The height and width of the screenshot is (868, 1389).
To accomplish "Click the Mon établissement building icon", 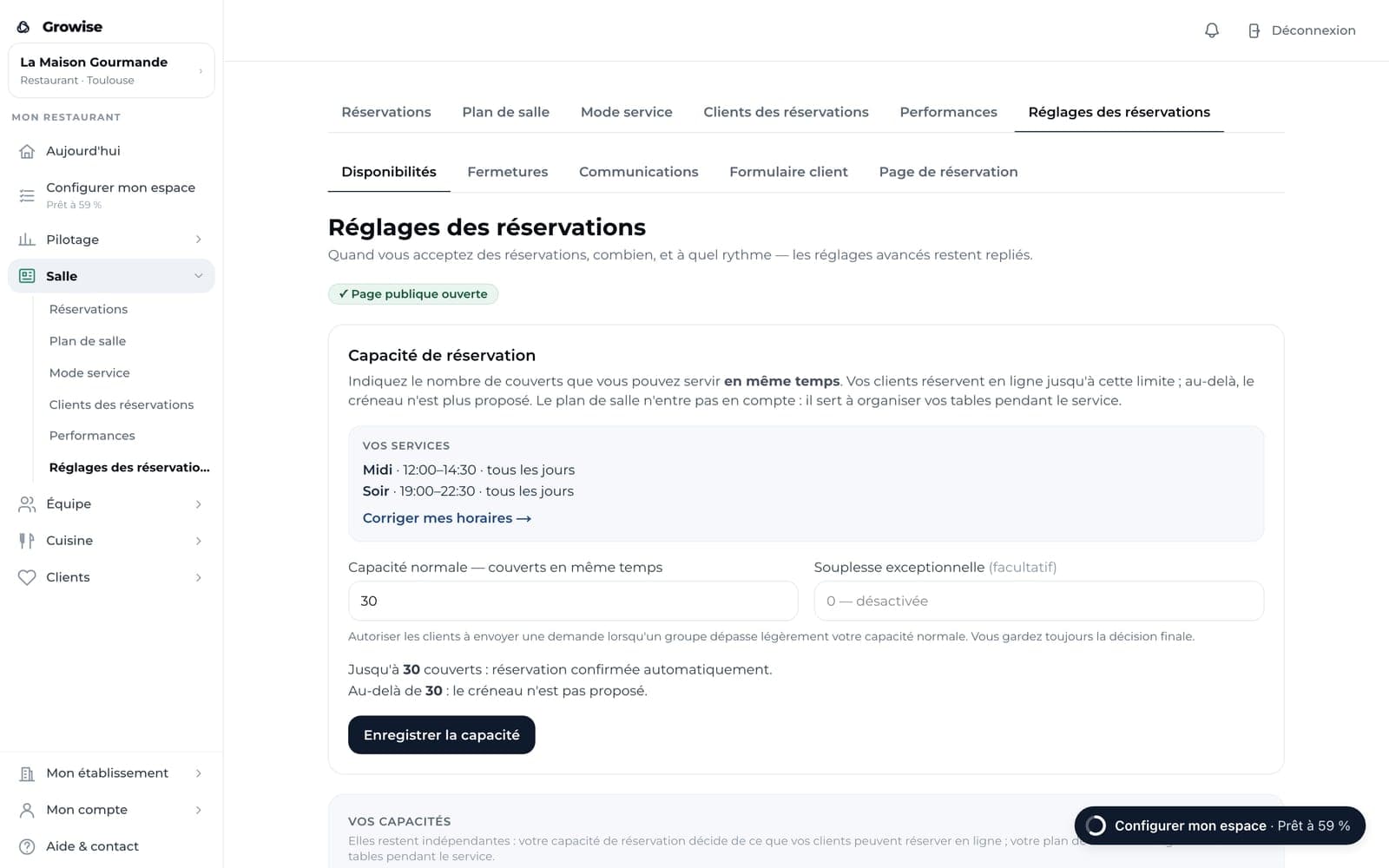I will point(27,773).
